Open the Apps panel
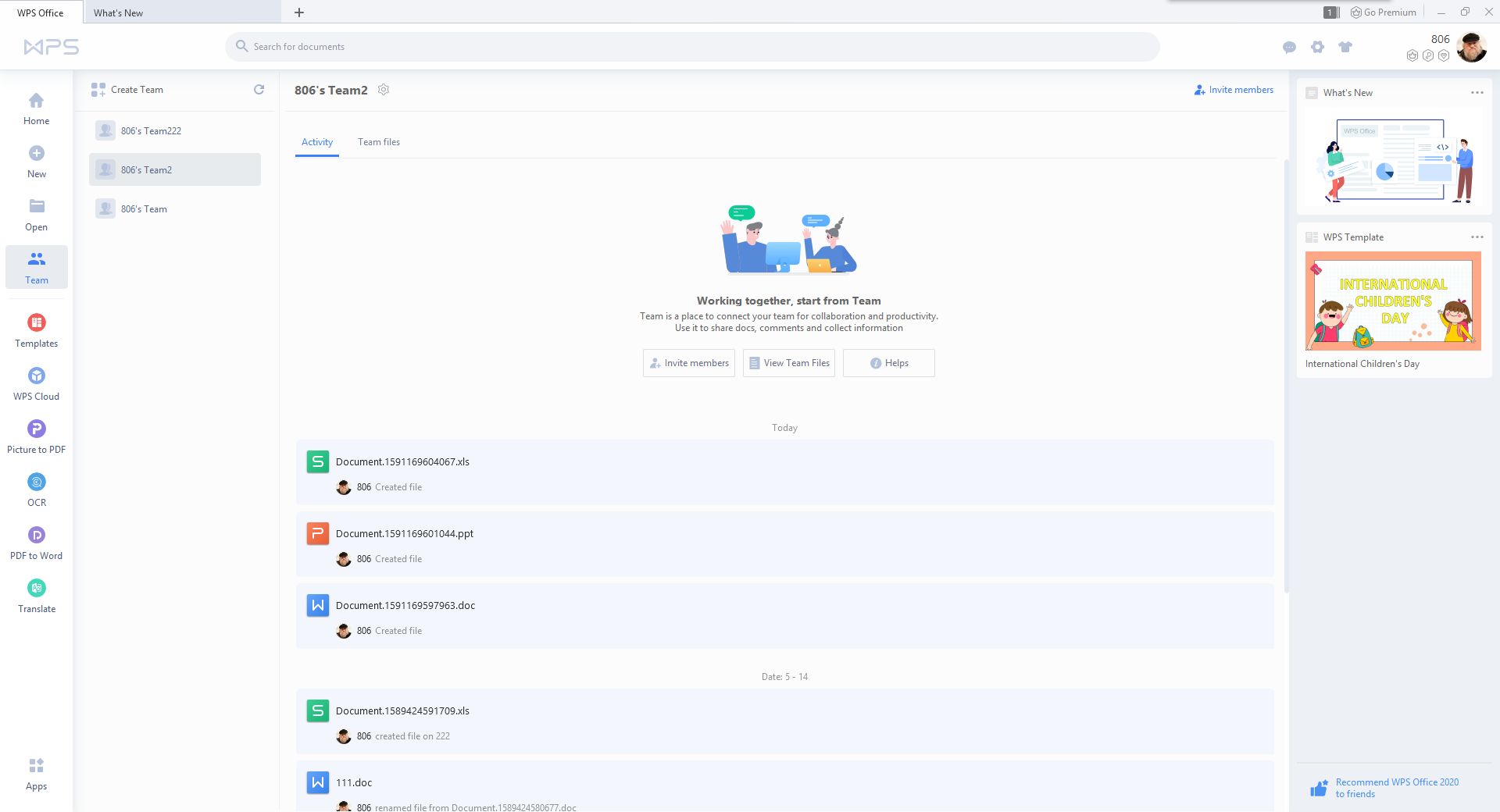 [36, 773]
